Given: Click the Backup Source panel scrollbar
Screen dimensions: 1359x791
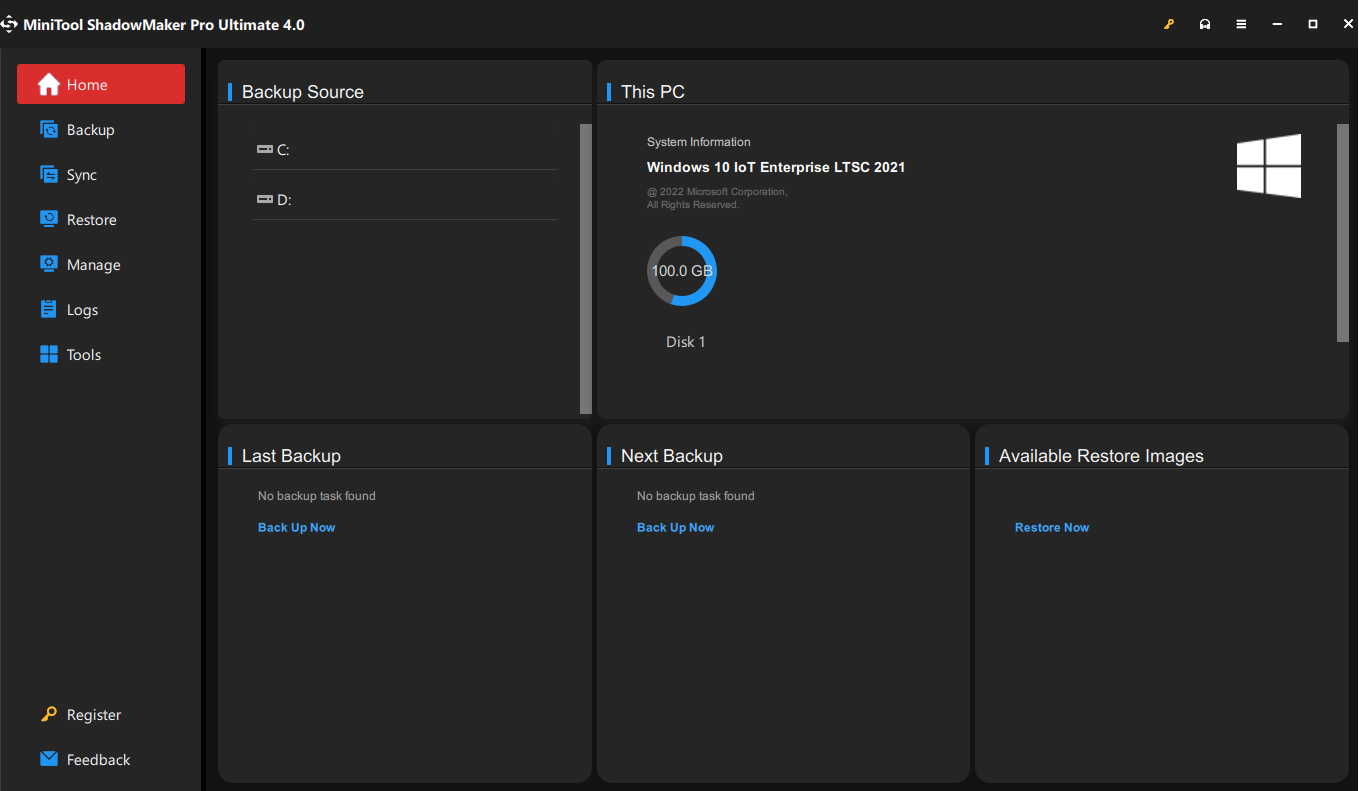Looking at the screenshot, I should pyautogui.click(x=586, y=268).
